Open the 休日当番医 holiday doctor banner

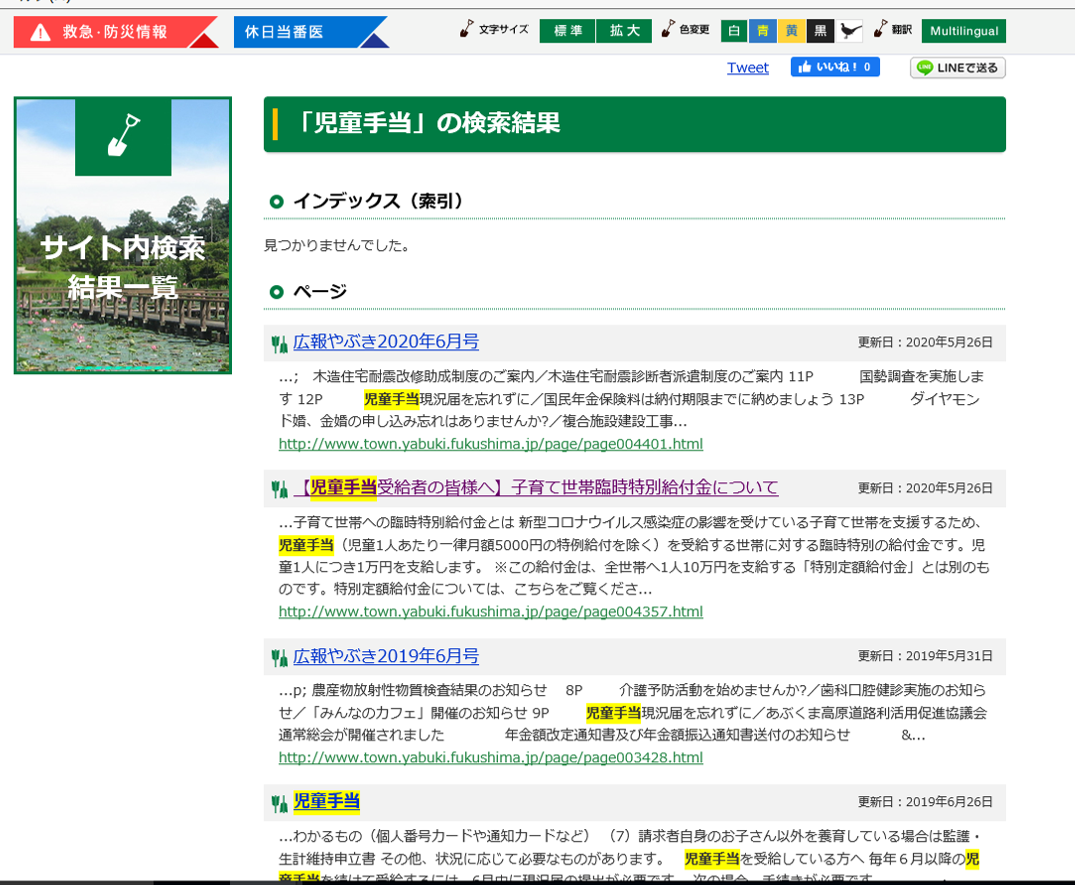click(x=308, y=32)
